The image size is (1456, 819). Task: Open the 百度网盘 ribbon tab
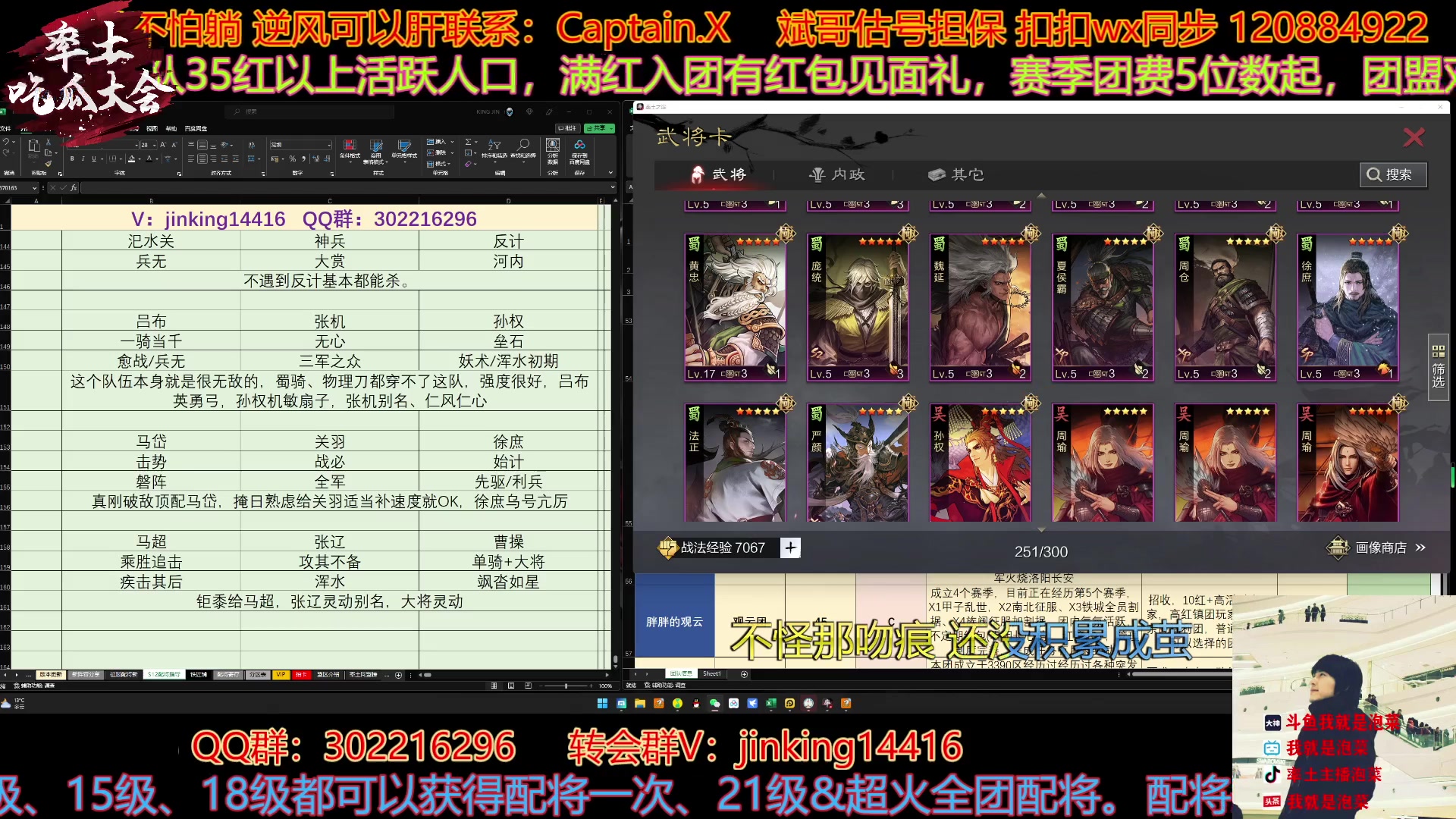click(x=196, y=128)
